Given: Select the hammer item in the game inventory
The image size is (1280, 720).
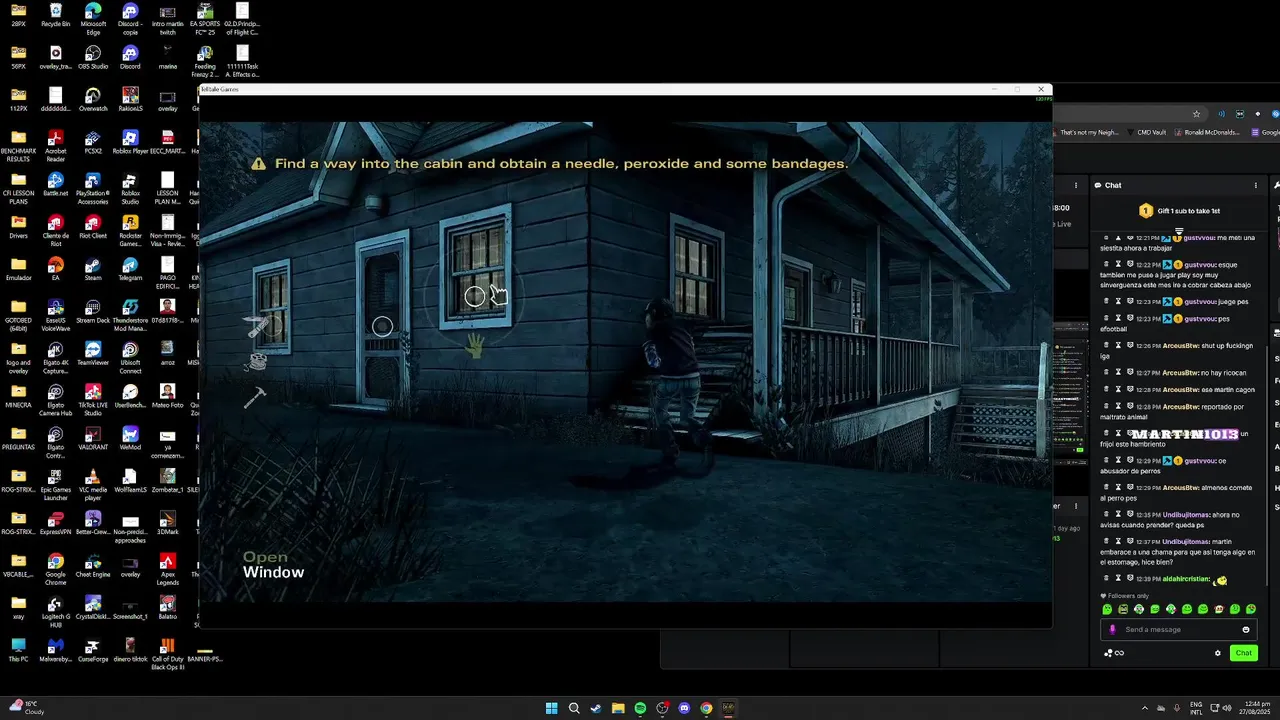Looking at the screenshot, I should coord(255,397).
